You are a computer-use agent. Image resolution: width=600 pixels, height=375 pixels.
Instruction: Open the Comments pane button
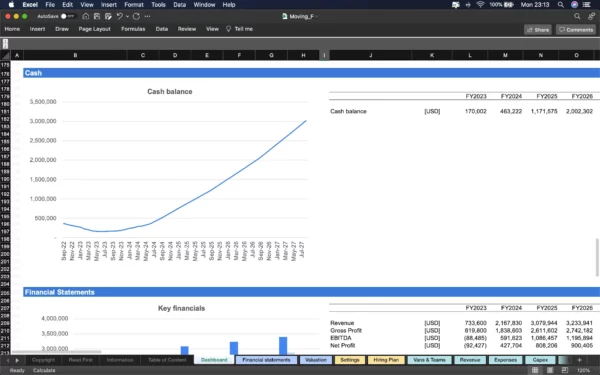pos(576,29)
